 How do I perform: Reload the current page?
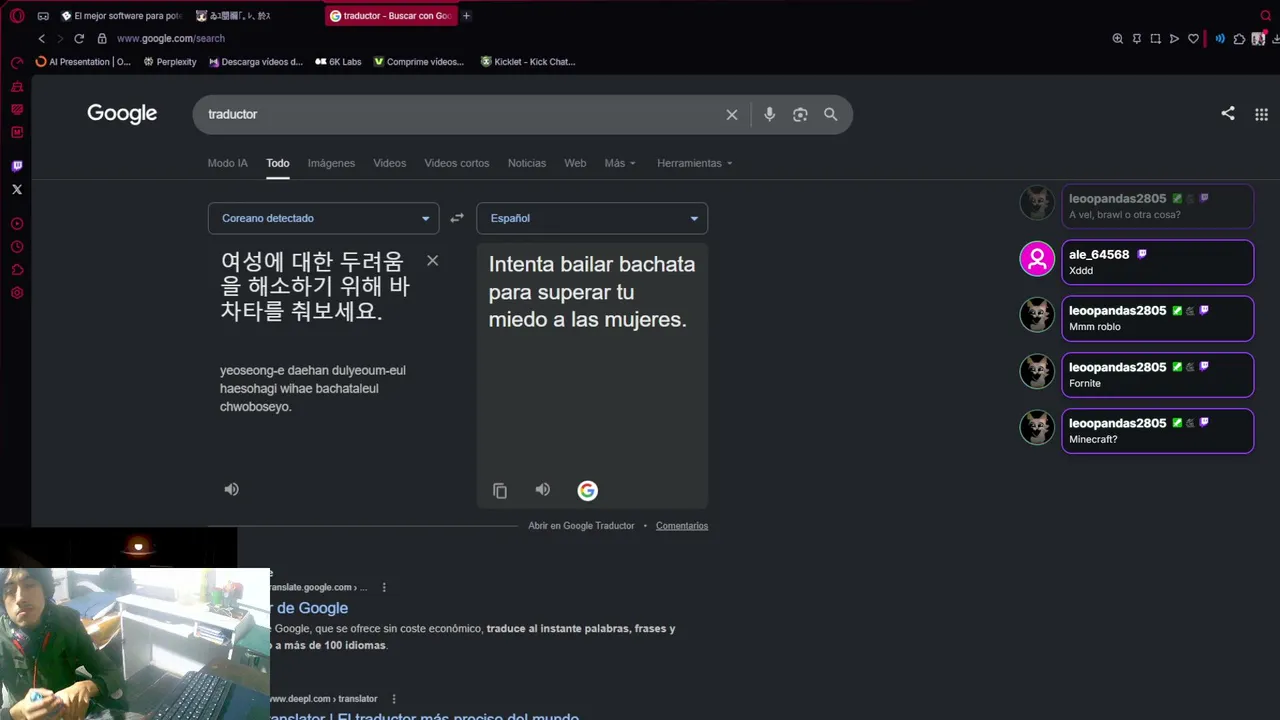point(79,38)
